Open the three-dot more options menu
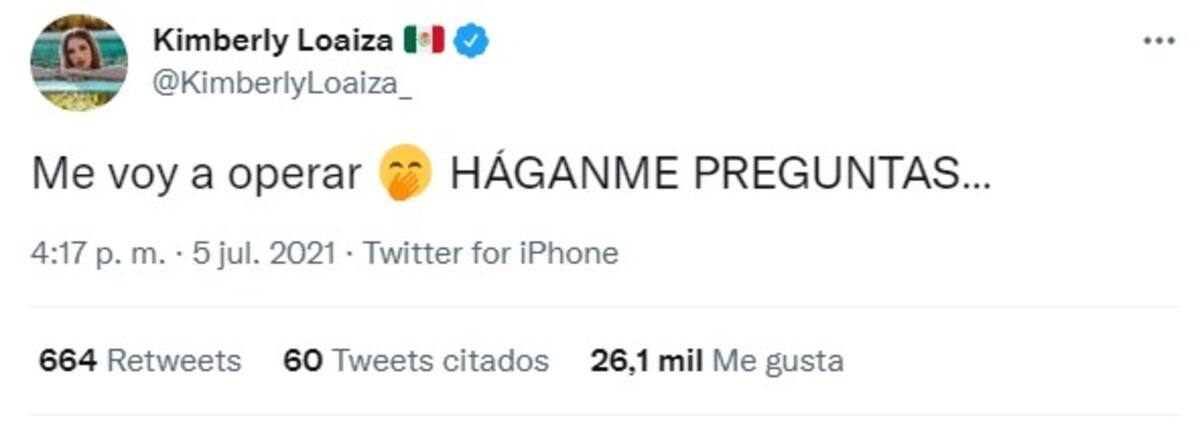The width and height of the screenshot is (1200, 430). [1158, 41]
